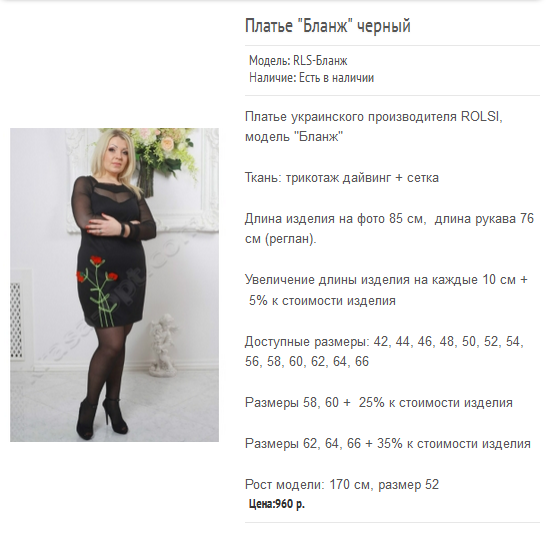546x539 pixels.
Task: Click the availability text Есть в наличии
Action: [336, 77]
